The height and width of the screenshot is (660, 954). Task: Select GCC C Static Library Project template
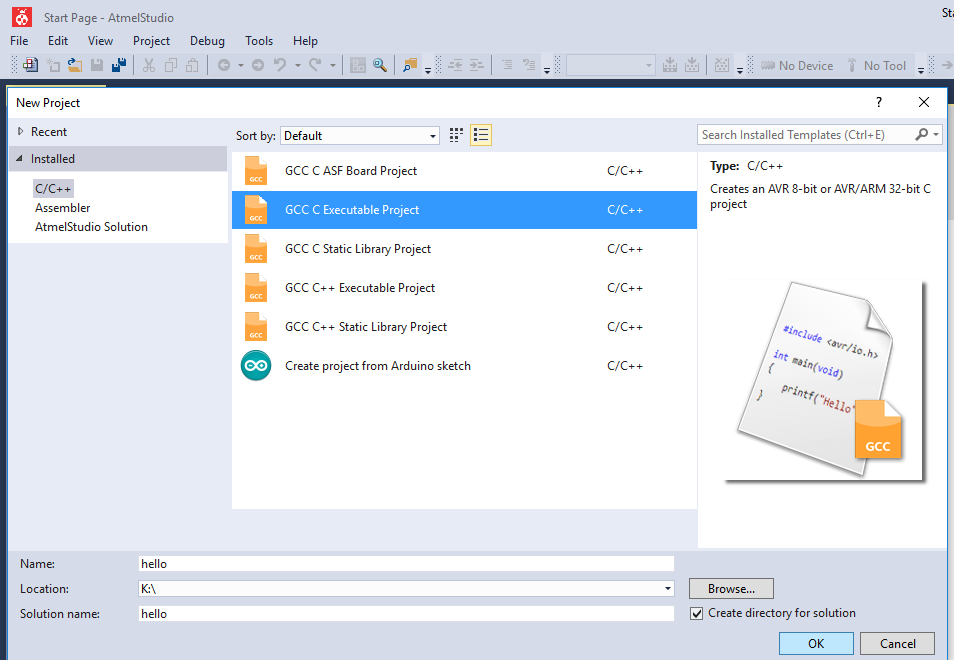[464, 249]
